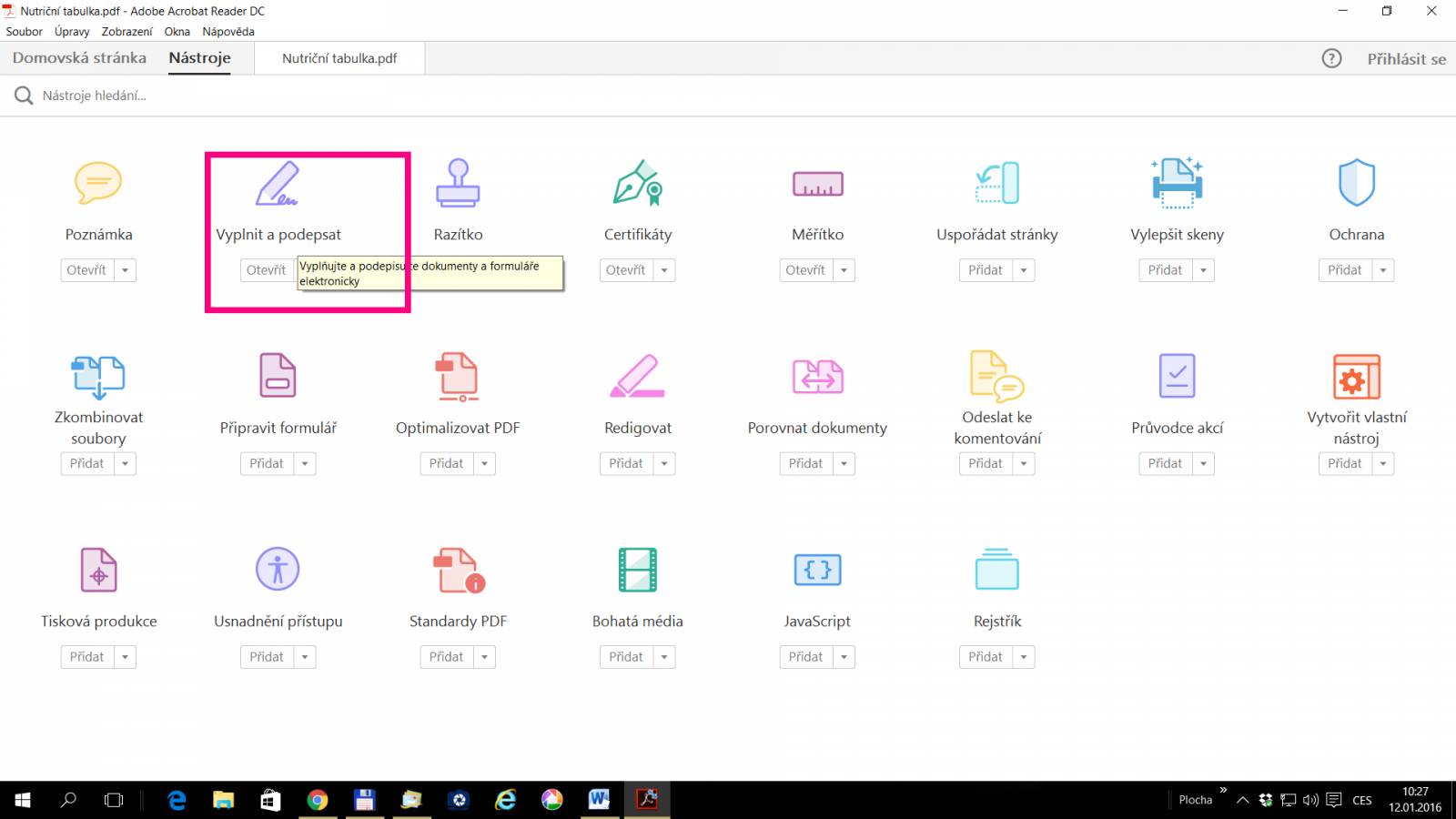Viewport: 1456px width, 819px height.
Task: Click Přidat button under Optimalizovat PDF
Action: [x=447, y=463]
